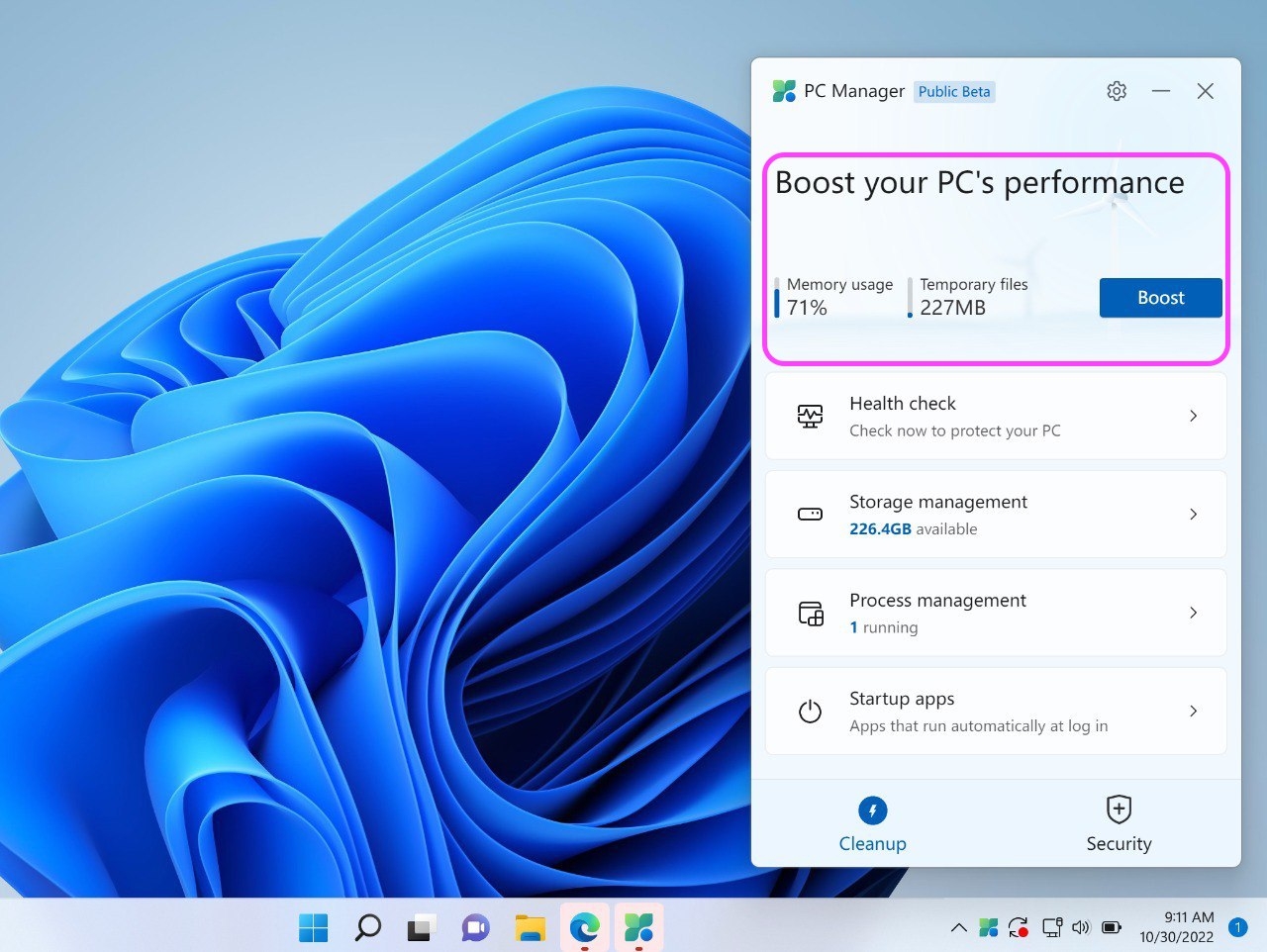Click the Memory usage 71% indicator bar
Viewport: 1267px width, 952px height.
click(778, 297)
